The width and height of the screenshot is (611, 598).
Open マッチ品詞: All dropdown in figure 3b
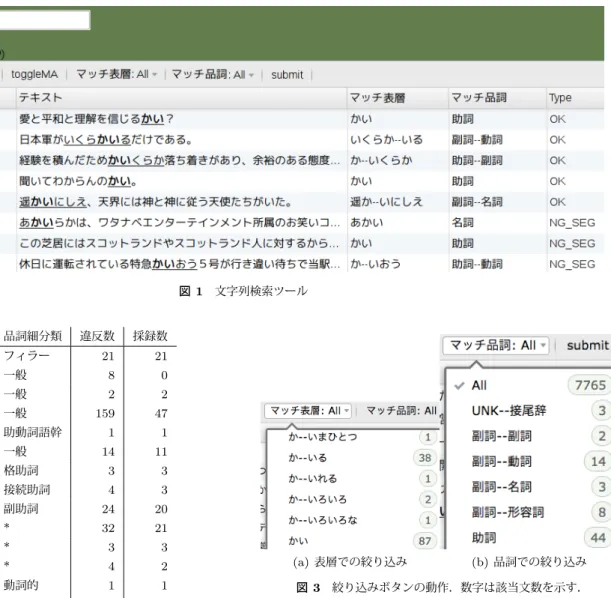[496, 345]
